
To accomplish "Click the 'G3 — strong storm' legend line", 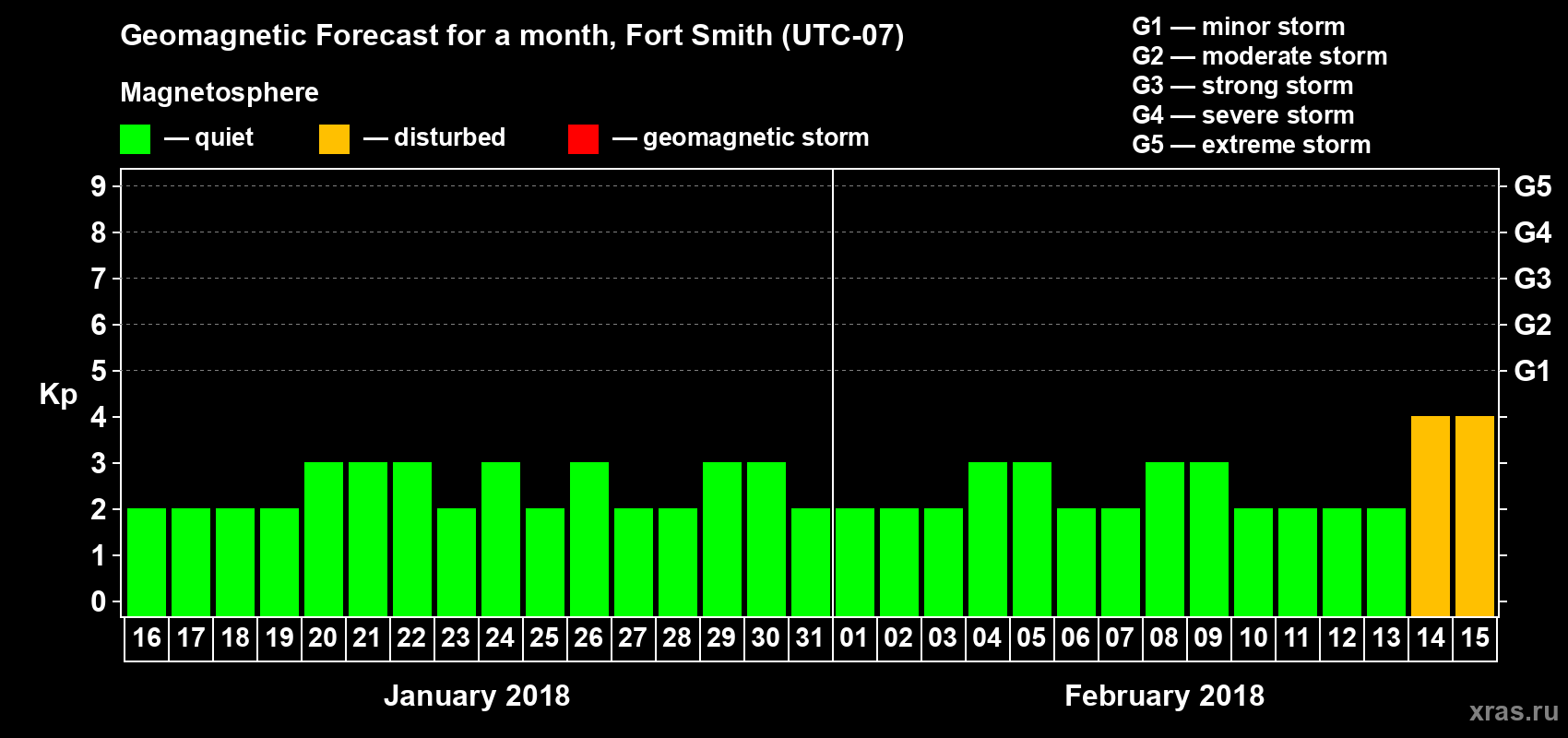I will tap(1242, 86).
